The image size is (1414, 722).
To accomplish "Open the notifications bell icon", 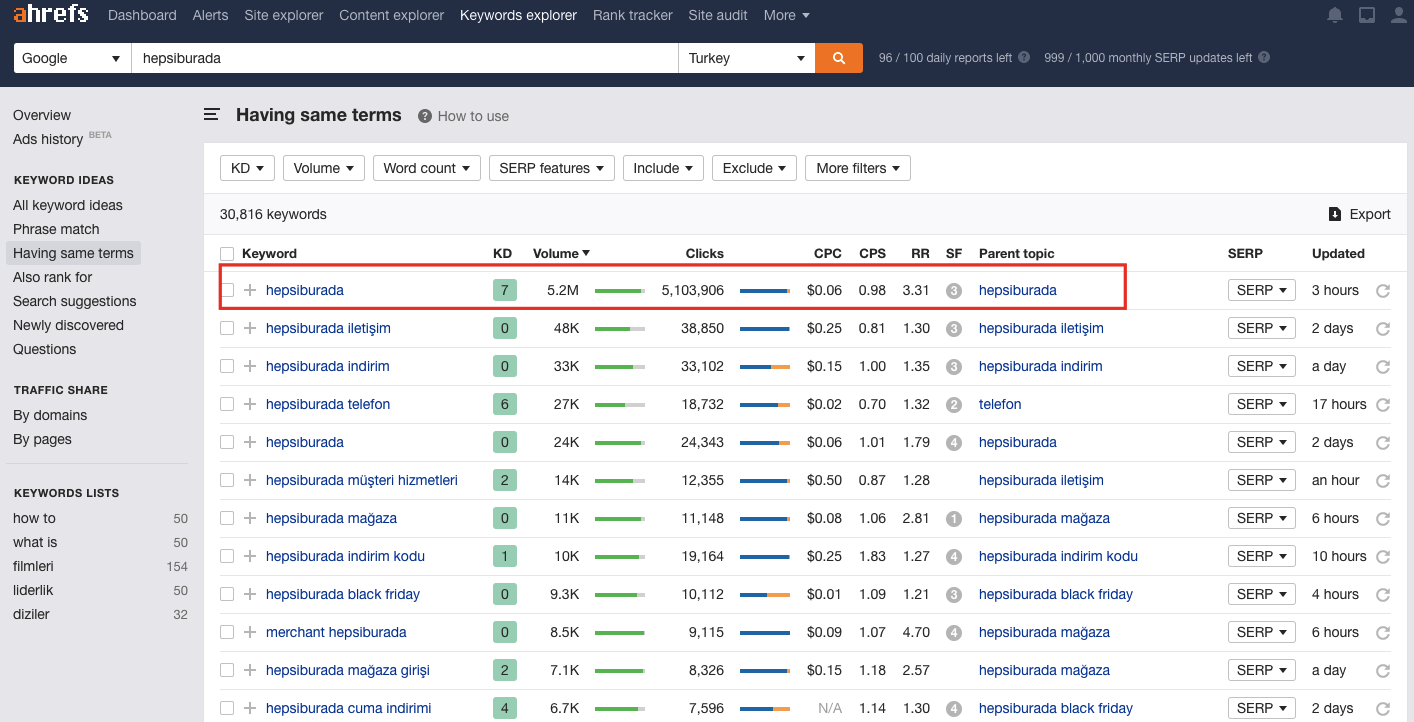I will click(1335, 15).
